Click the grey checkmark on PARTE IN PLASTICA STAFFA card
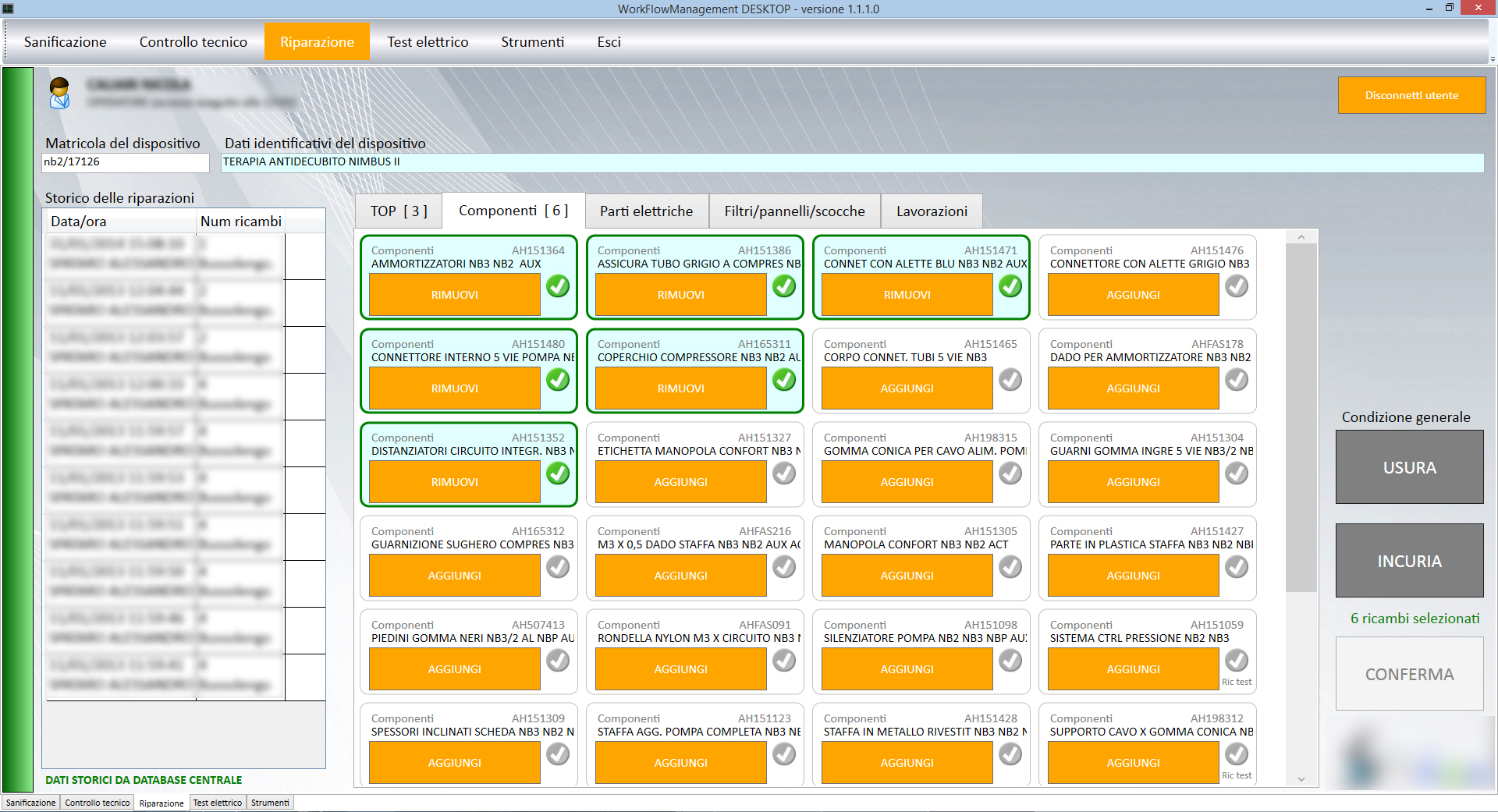Screen dimensions: 1498x812 tap(1237, 567)
